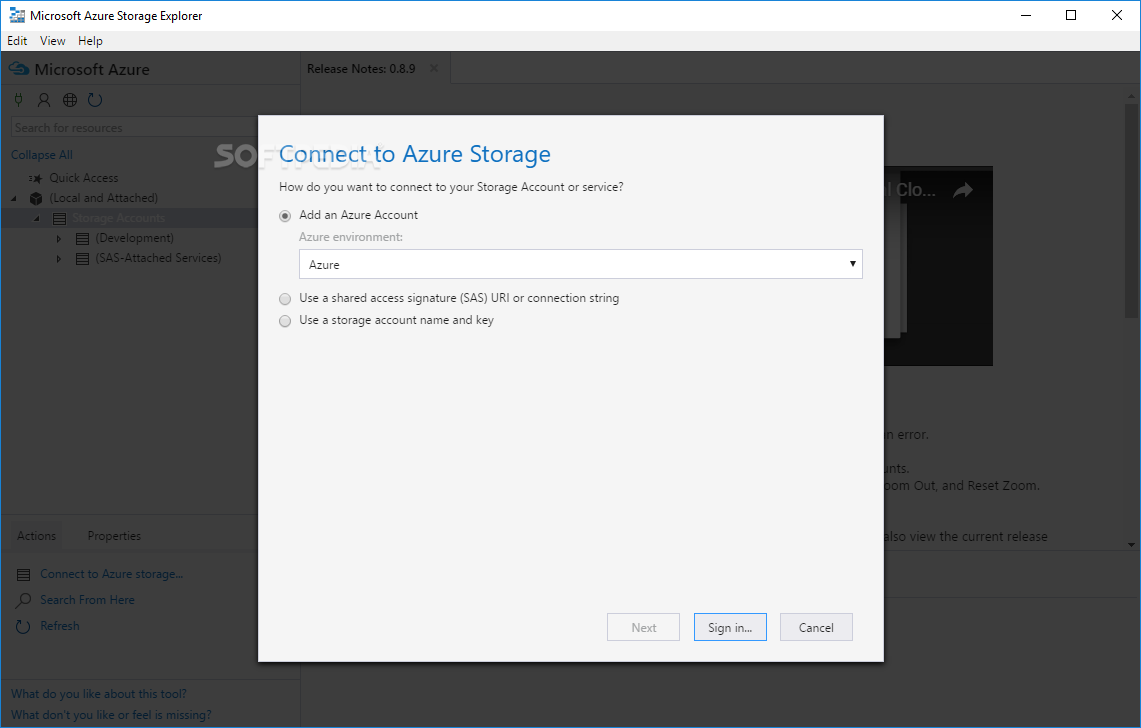Click the Refresh action link
Viewport: 1141px width, 728px height.
tap(60, 626)
